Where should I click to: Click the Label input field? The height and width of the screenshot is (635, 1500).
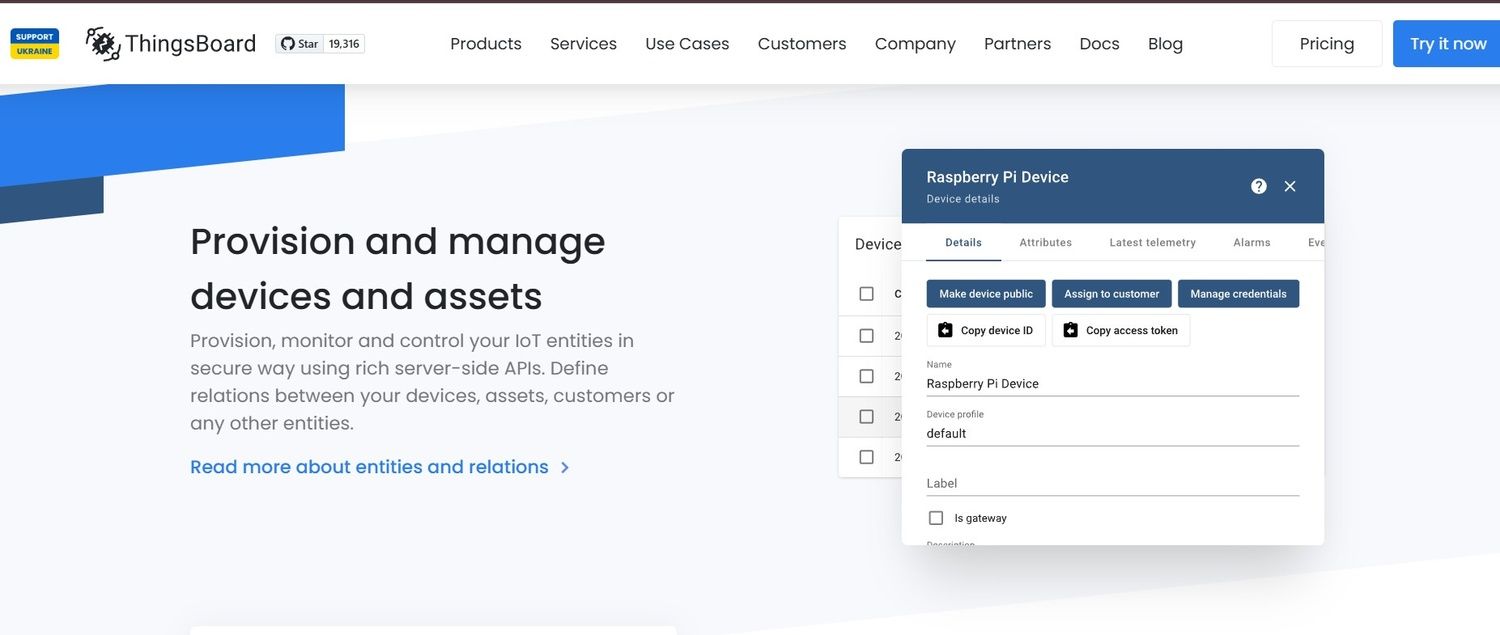1113,484
